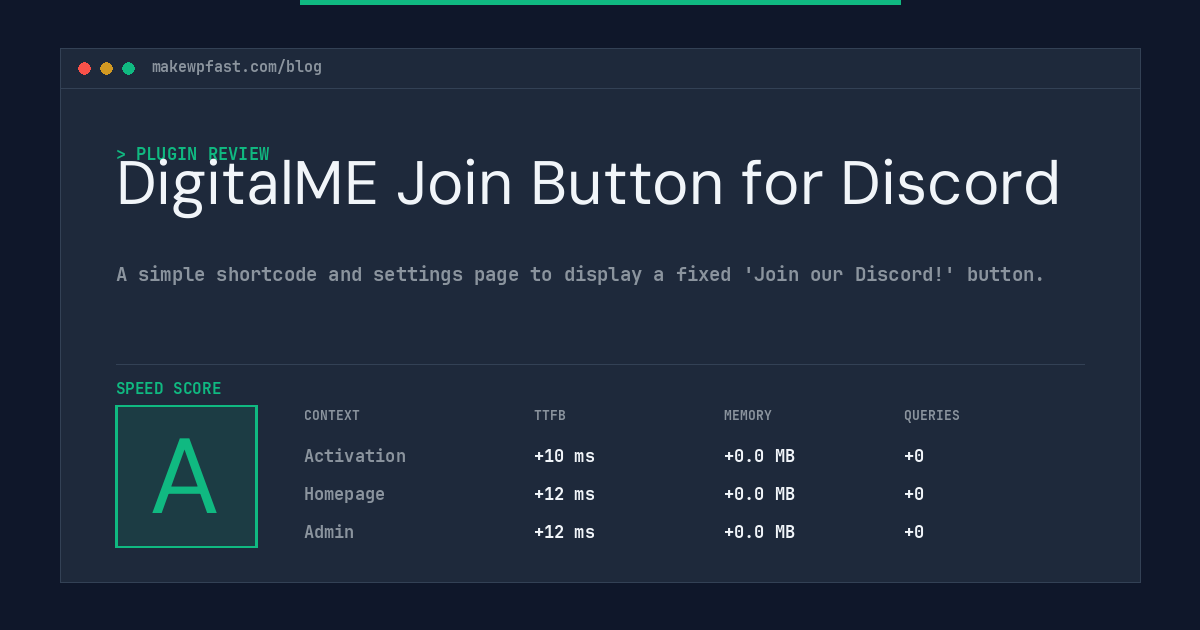Viewport: 1200px width, 630px height.
Task: Click Homepage TTFB value +12 ms
Action: click(x=564, y=494)
